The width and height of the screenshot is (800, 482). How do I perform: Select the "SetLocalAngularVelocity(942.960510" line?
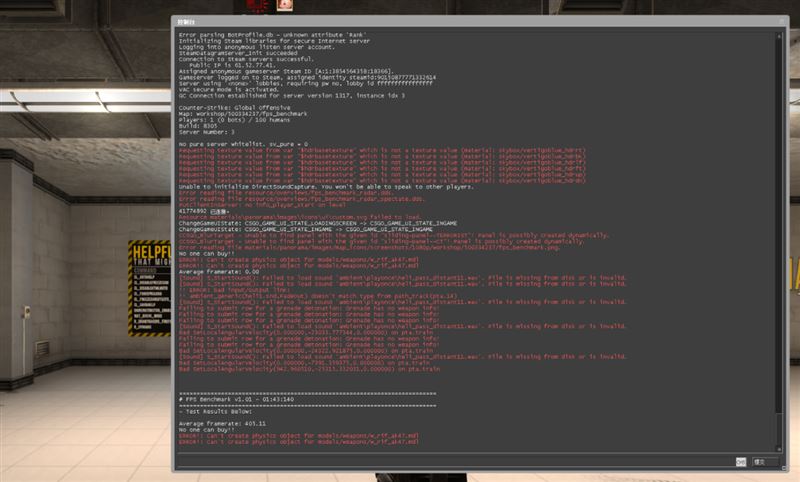coord(309,369)
